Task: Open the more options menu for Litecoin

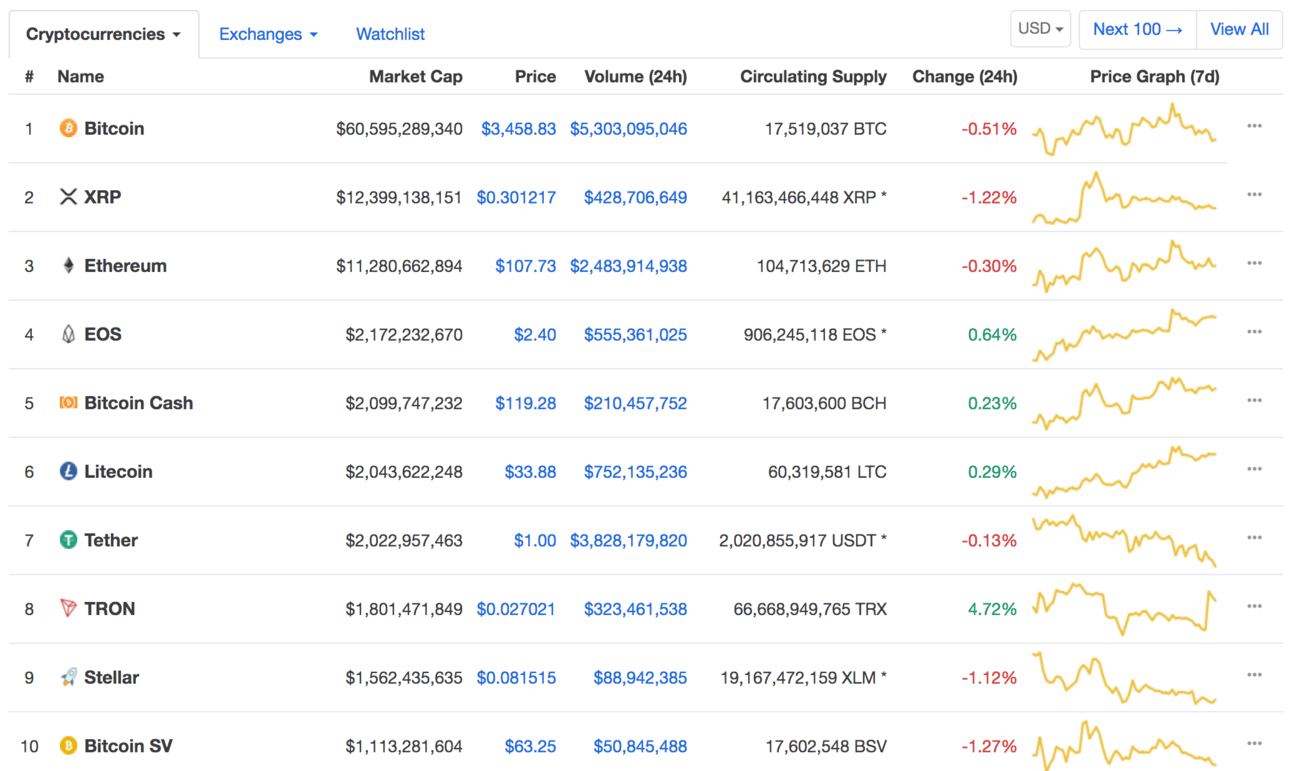Action: point(1254,469)
